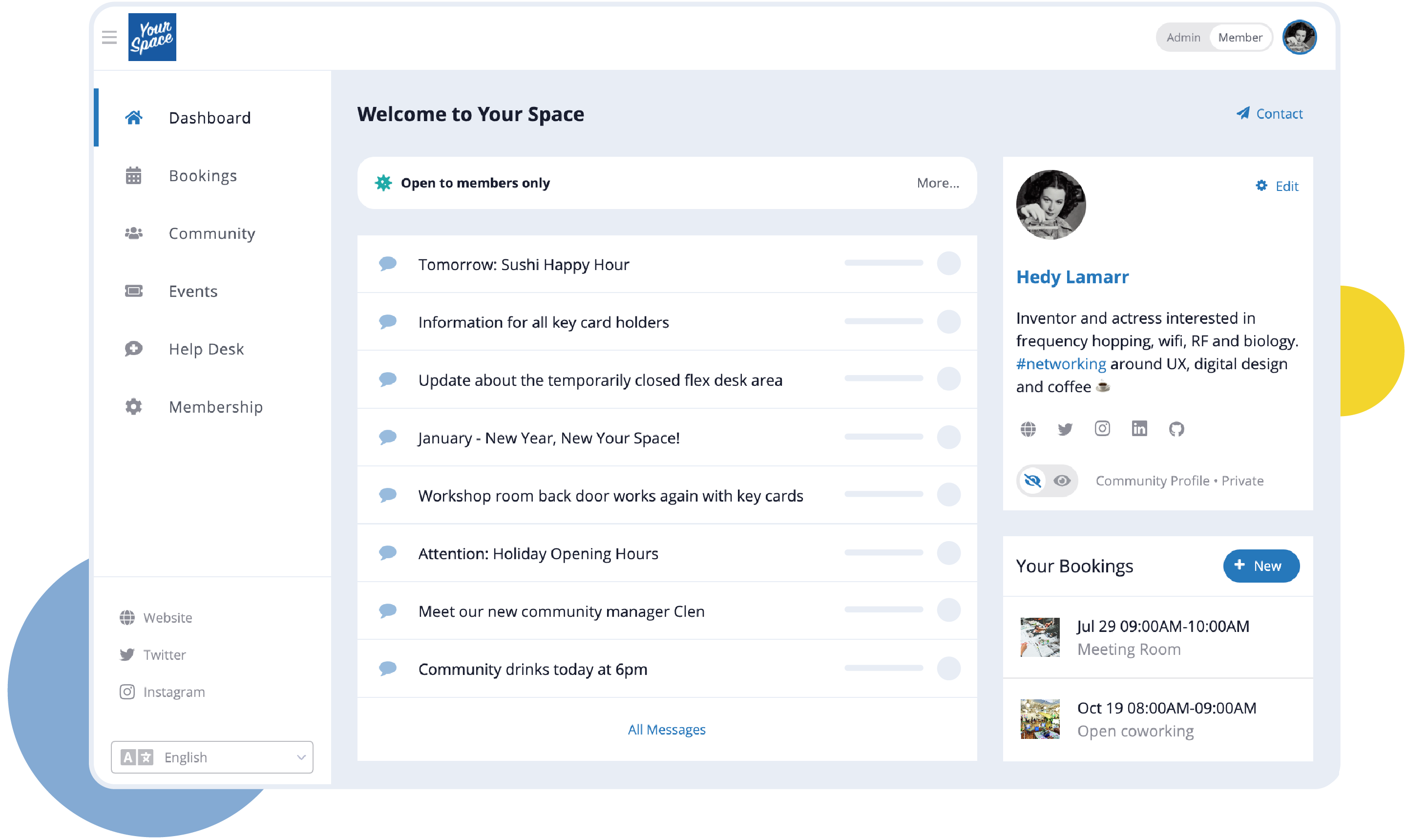Make community profile visible with eye icon
1407x840 pixels.
[1062, 481]
